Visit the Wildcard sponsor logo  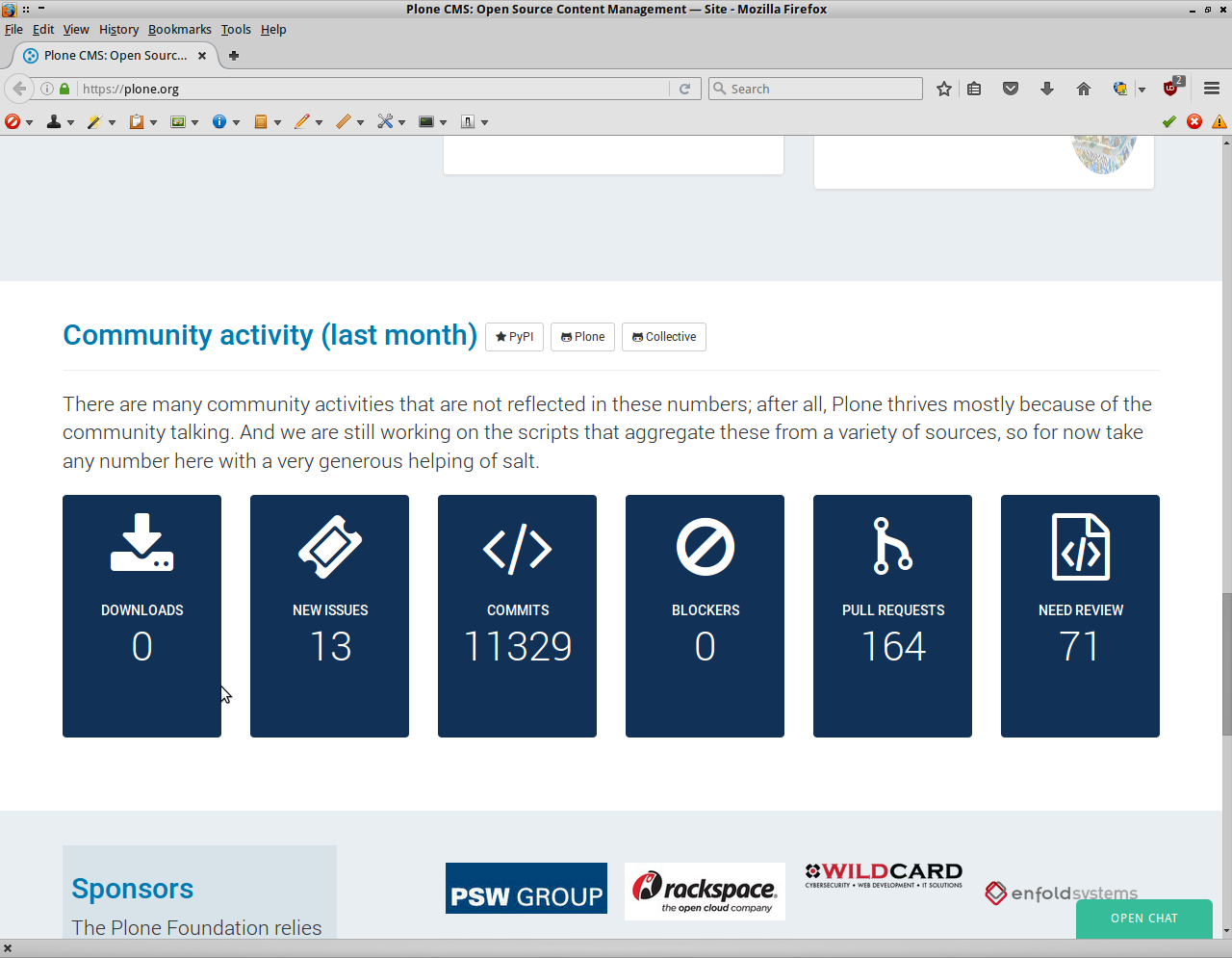point(884,875)
